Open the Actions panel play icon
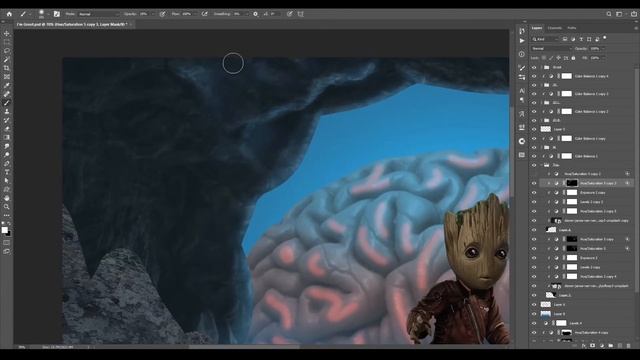This screenshot has height=360, width=640. point(522,41)
